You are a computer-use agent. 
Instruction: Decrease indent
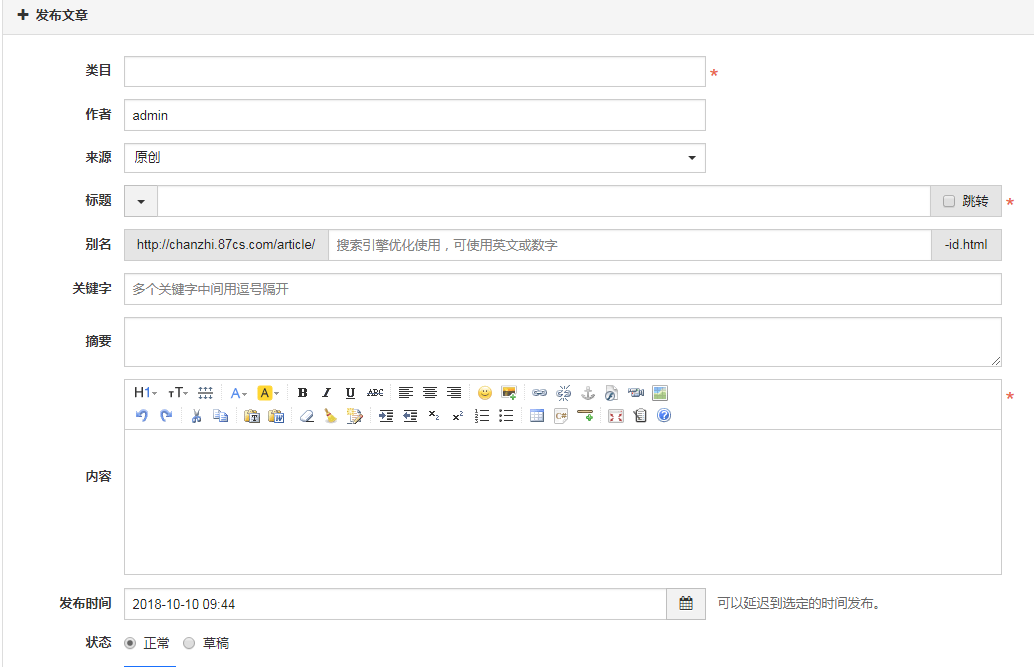410,416
